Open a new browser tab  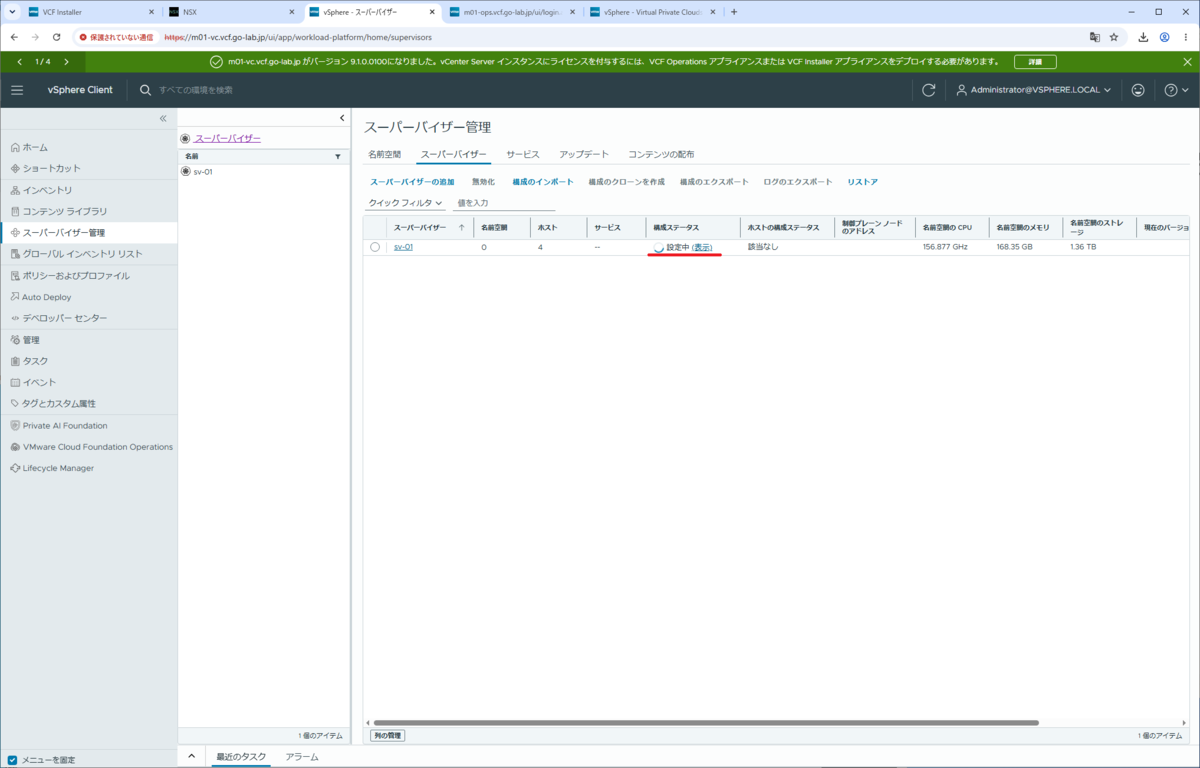pos(734,12)
